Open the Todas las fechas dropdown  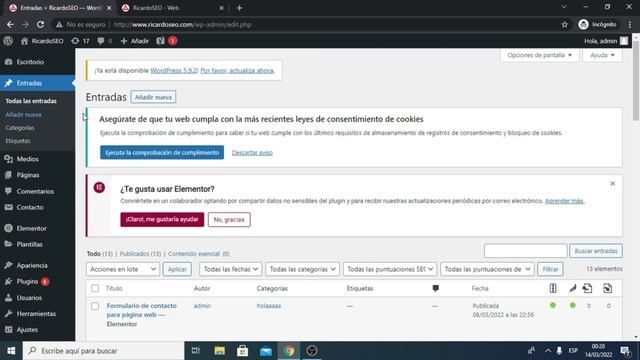pyautogui.click(x=231, y=269)
